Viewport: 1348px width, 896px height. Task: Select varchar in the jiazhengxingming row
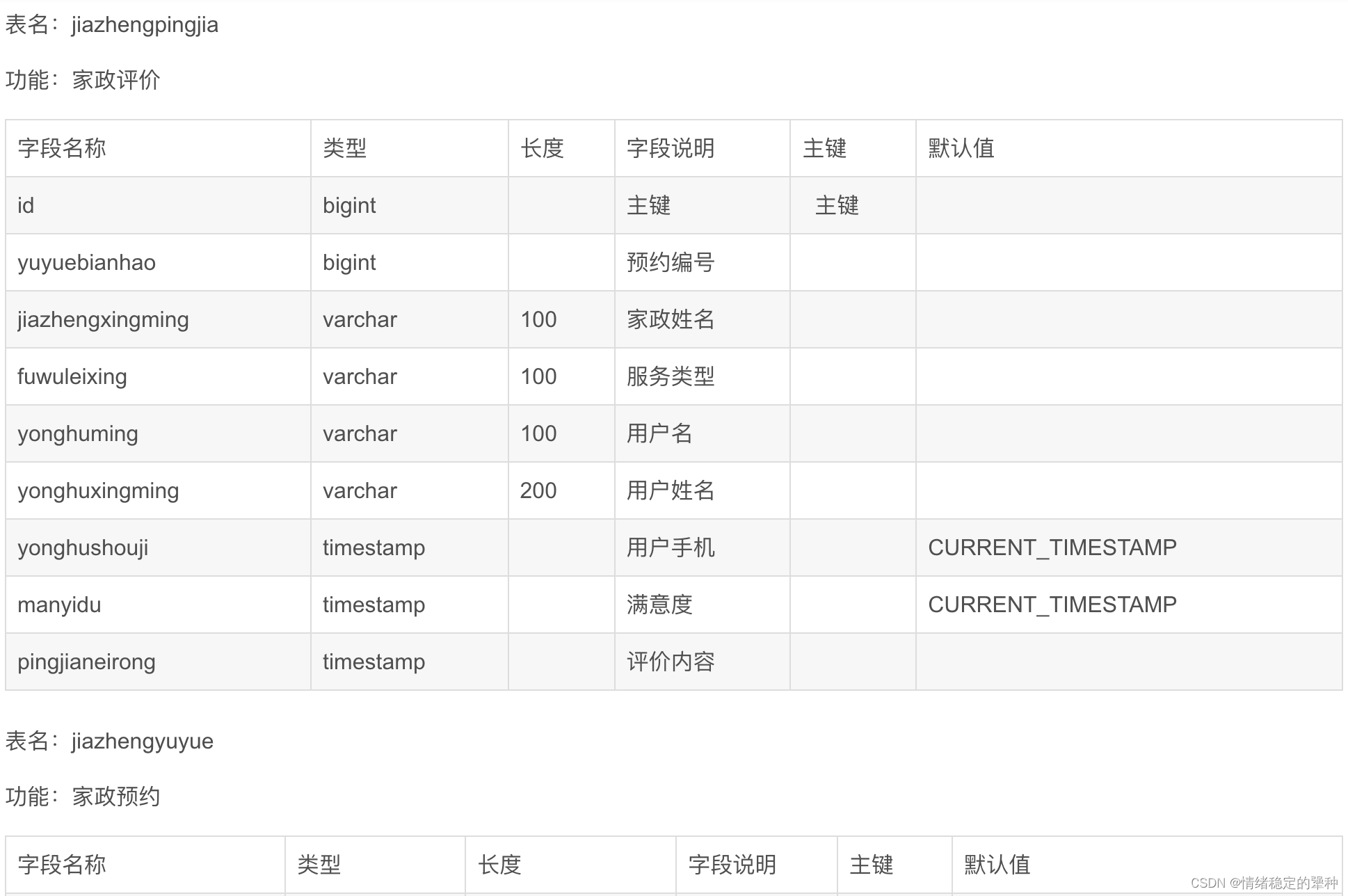click(360, 319)
